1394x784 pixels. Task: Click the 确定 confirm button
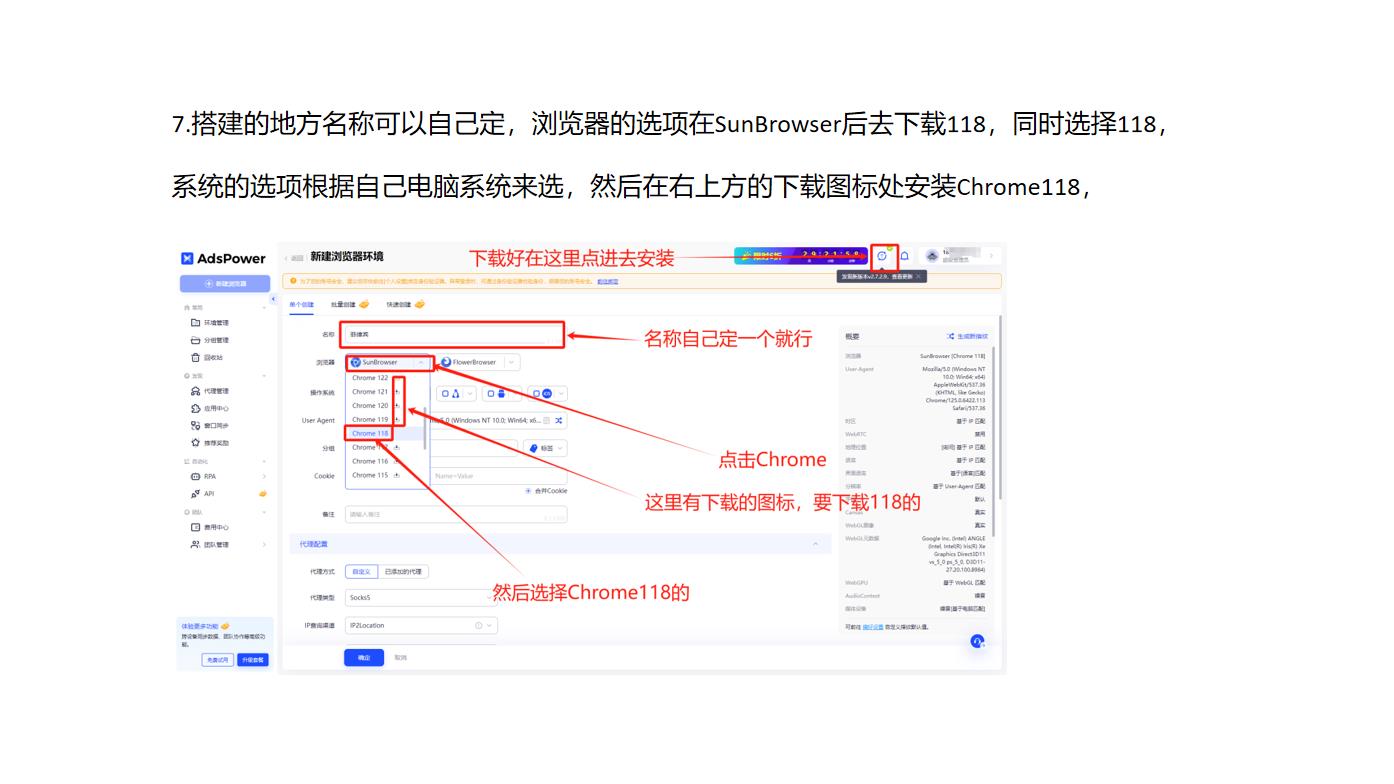[x=364, y=657]
